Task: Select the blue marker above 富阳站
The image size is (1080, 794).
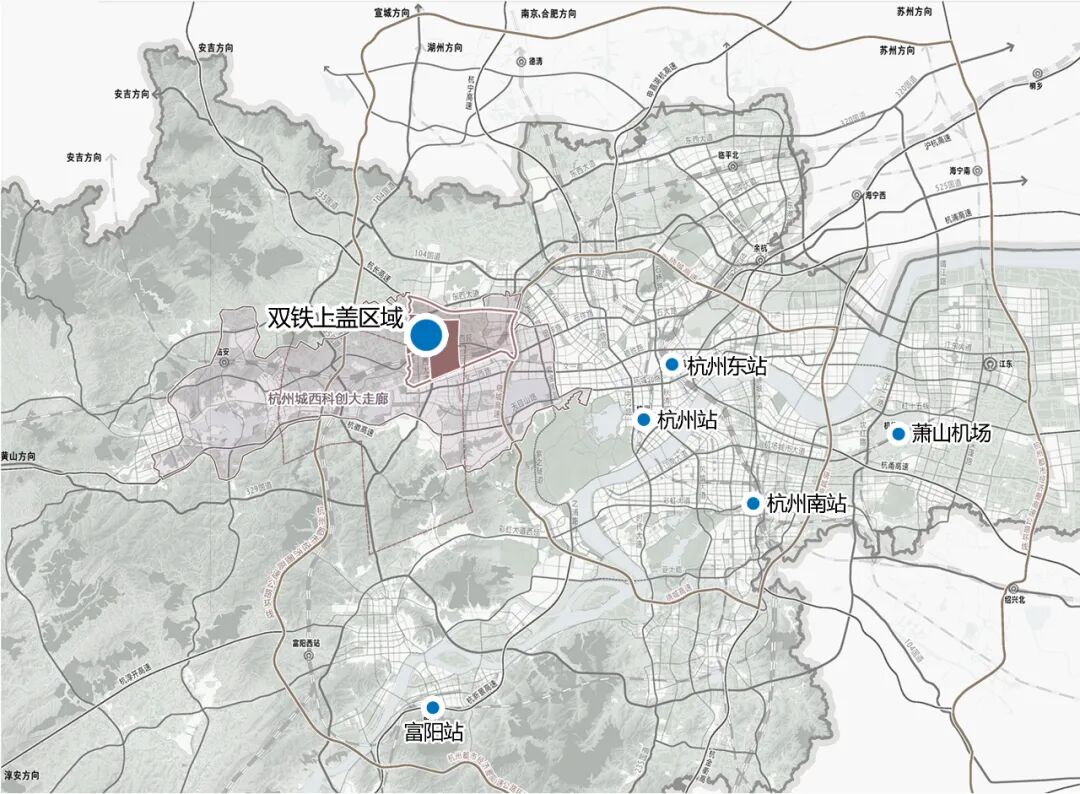Action: (x=433, y=707)
